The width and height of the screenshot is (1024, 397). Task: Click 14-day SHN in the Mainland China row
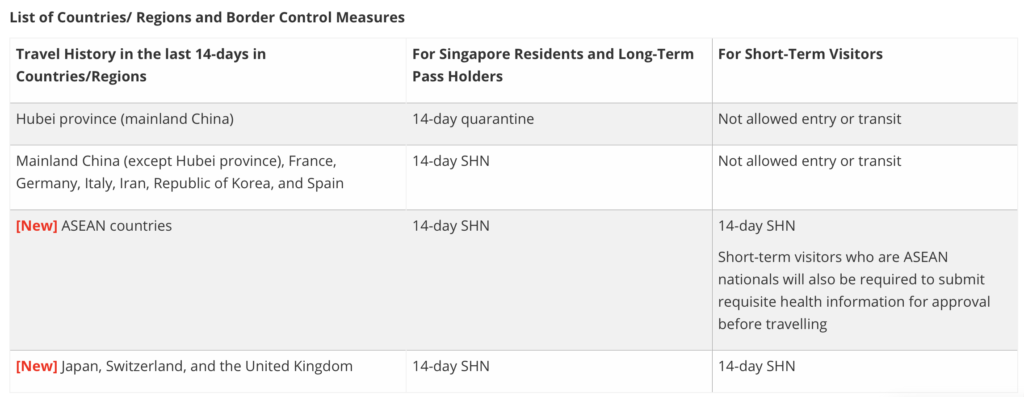point(451,161)
